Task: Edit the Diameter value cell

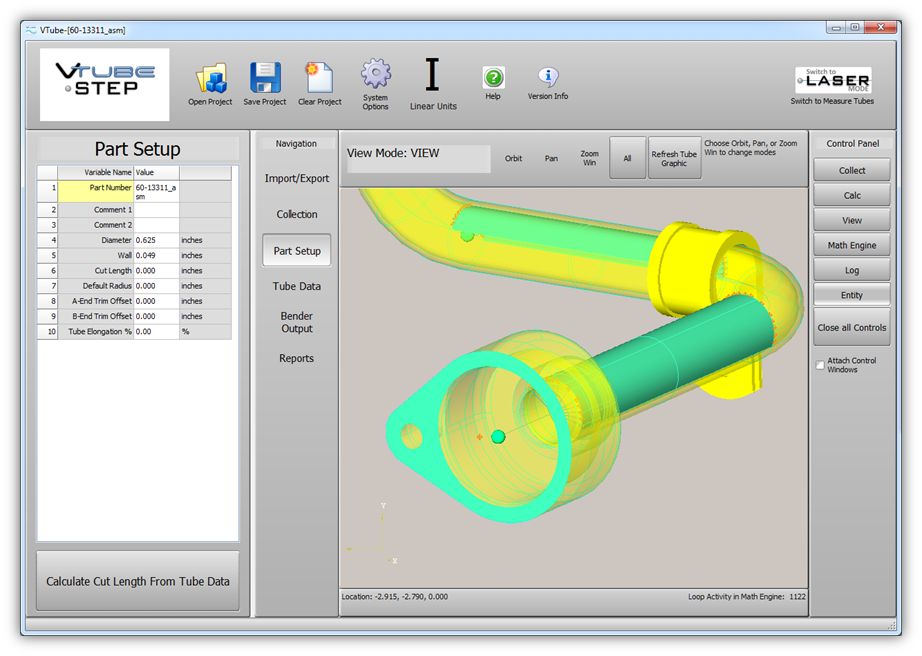Action: click(156, 241)
